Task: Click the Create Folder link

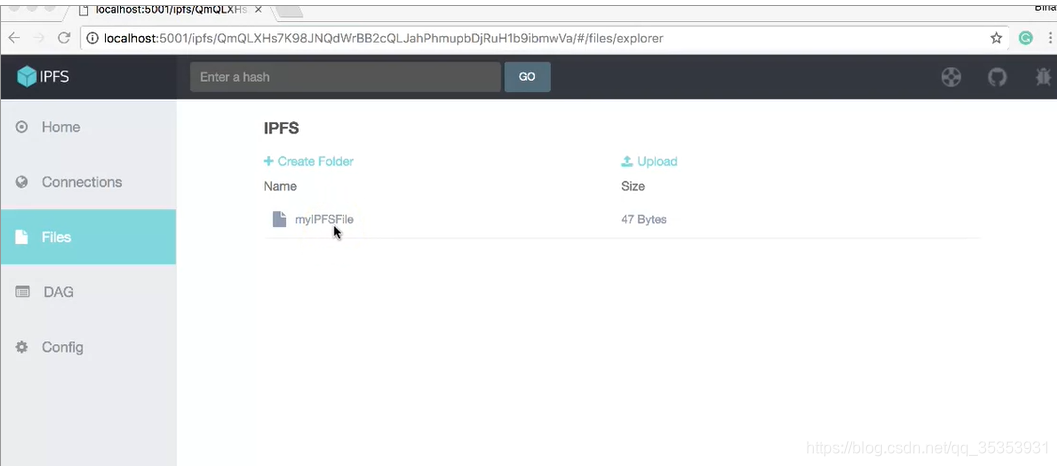Action: [309, 161]
